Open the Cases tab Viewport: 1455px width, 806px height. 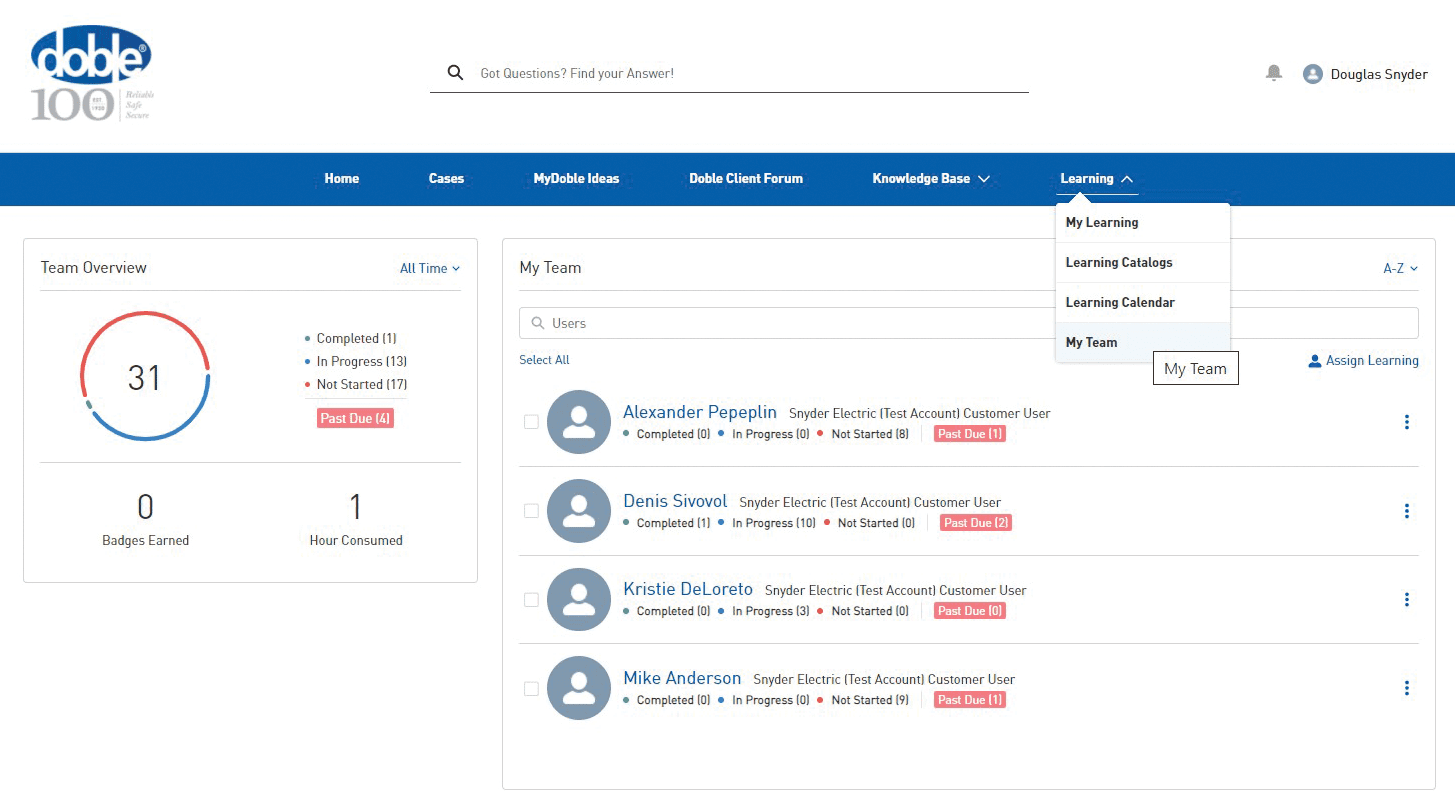tap(446, 179)
